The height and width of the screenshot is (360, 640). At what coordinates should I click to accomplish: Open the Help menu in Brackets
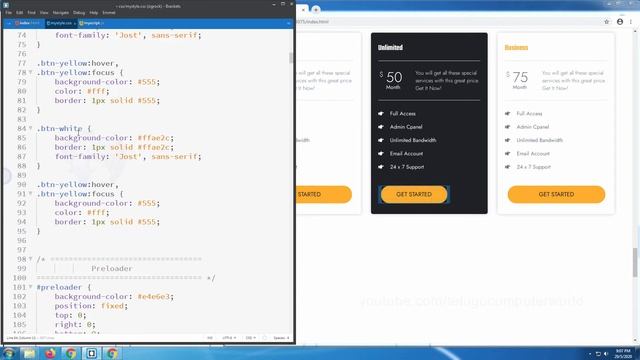tap(93, 13)
